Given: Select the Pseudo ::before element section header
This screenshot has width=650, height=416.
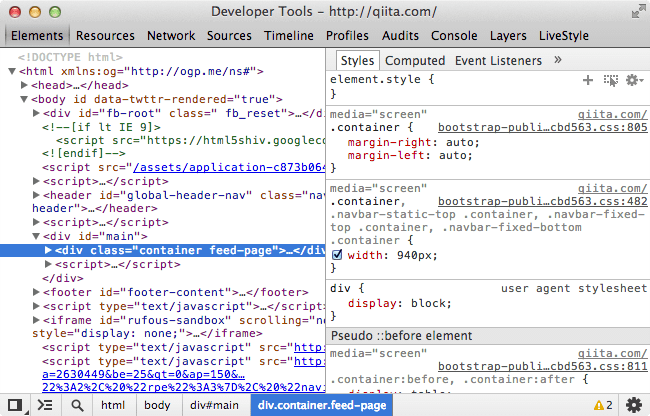Looking at the screenshot, I should pos(488,336).
